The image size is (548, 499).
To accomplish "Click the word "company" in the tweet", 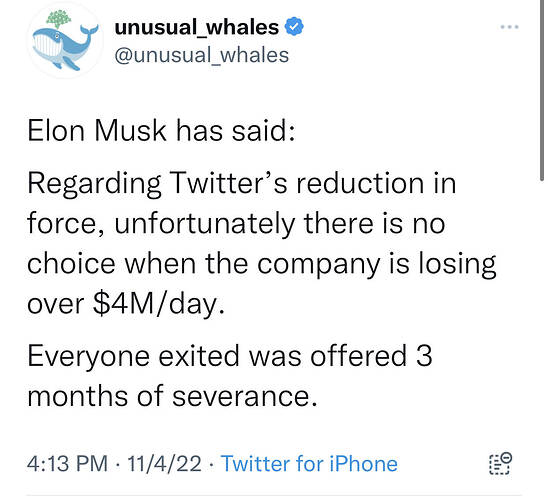I will tap(318, 265).
